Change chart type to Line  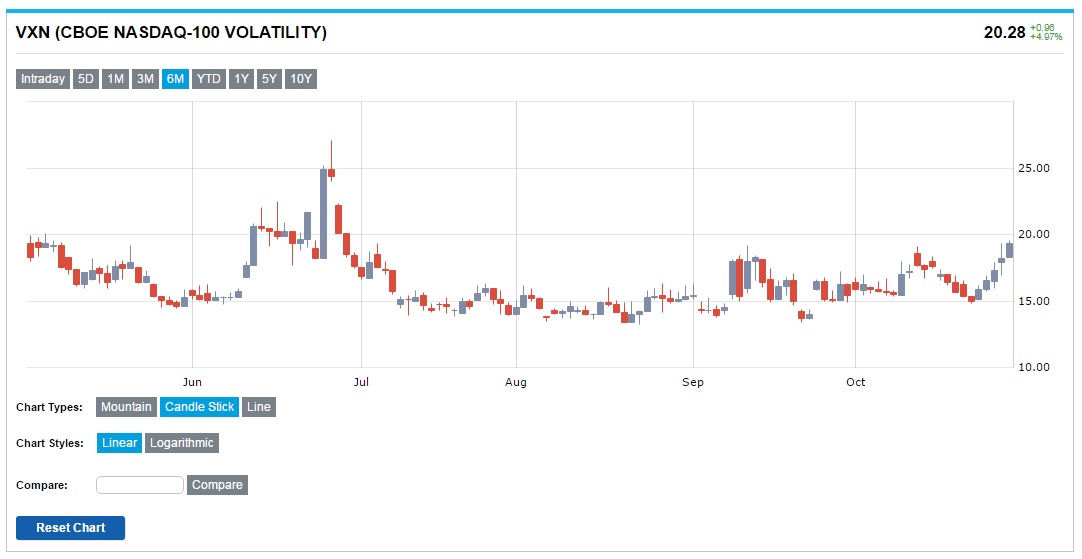[x=259, y=407]
